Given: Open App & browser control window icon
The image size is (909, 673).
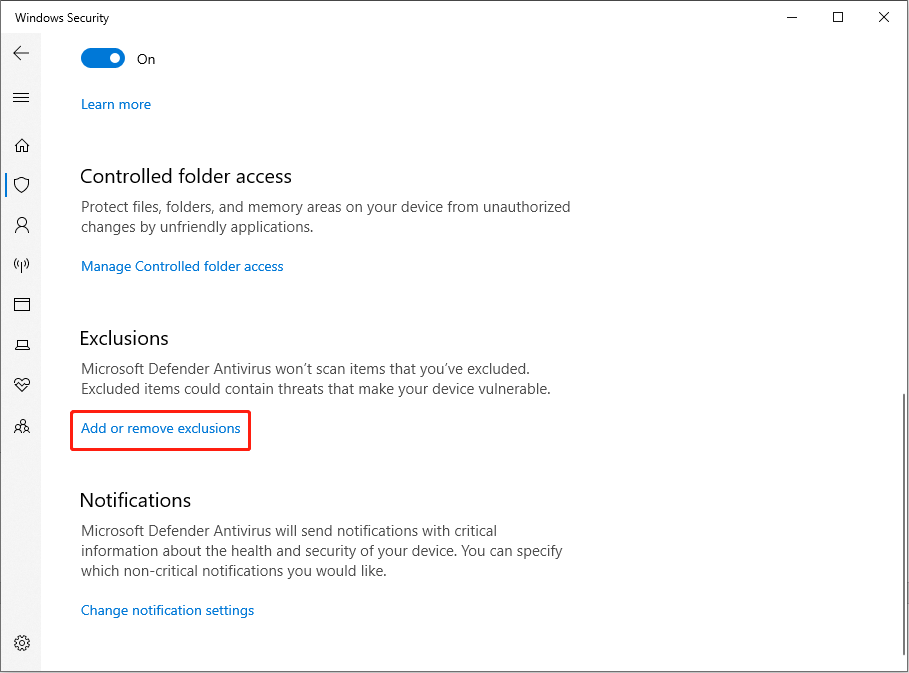Looking at the screenshot, I should click(x=22, y=304).
